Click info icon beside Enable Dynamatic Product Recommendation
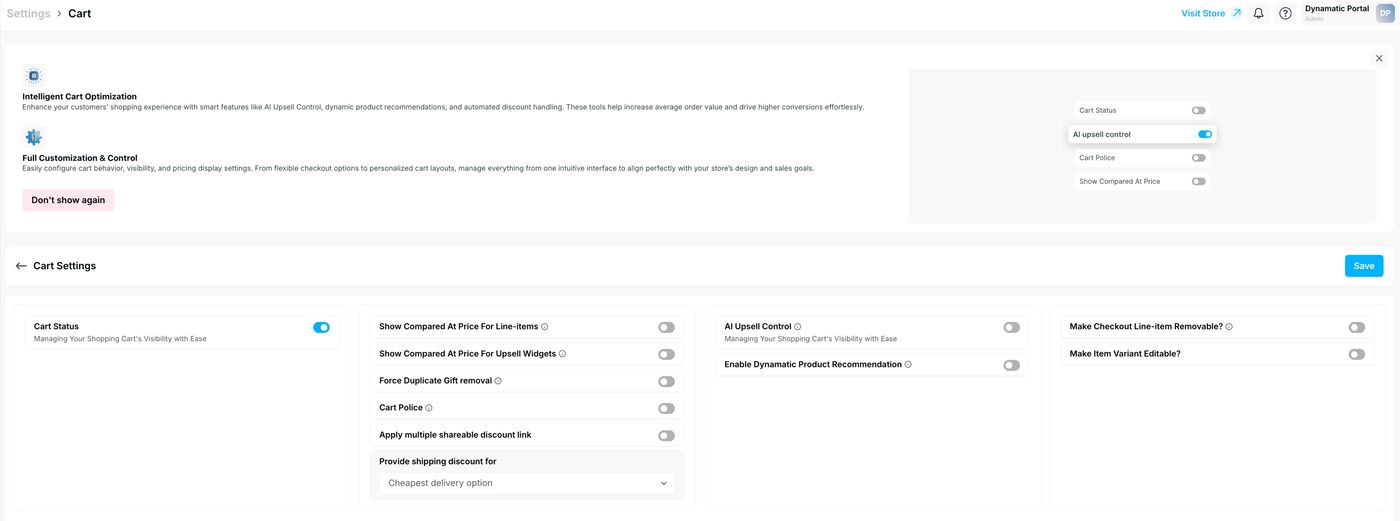Screen dimensions: 1400x521 [908, 365]
